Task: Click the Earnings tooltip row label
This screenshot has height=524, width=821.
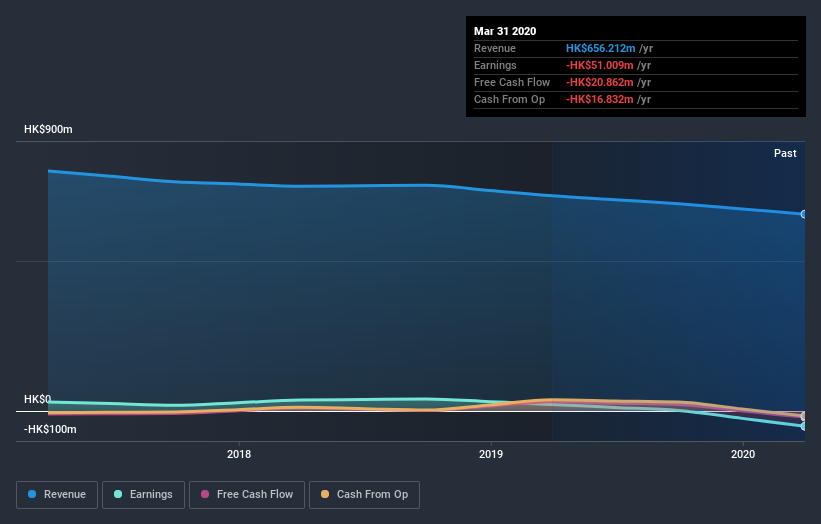Action: coord(495,65)
